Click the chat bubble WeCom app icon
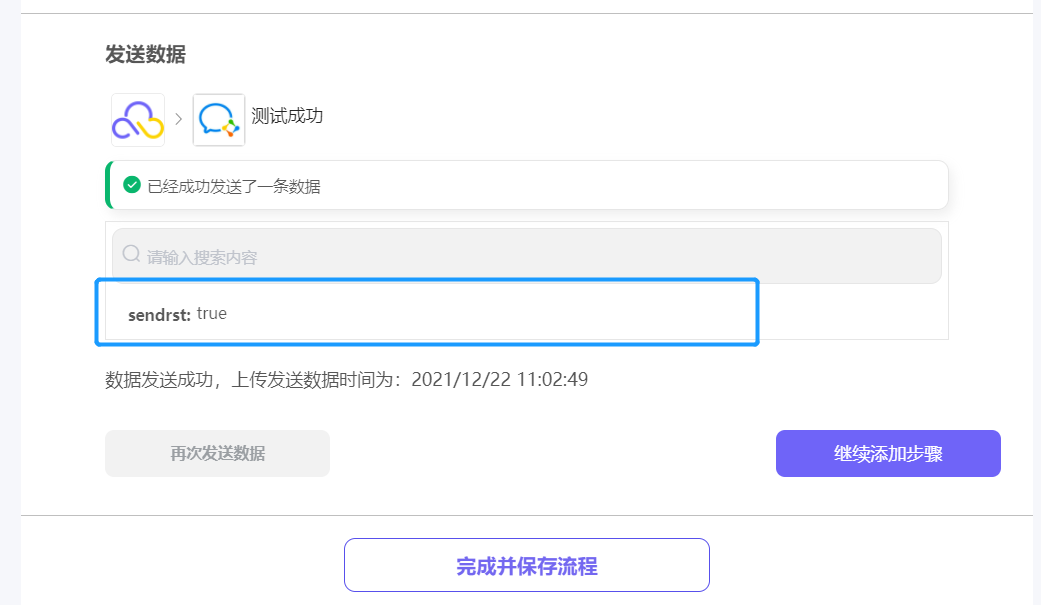 coord(218,120)
